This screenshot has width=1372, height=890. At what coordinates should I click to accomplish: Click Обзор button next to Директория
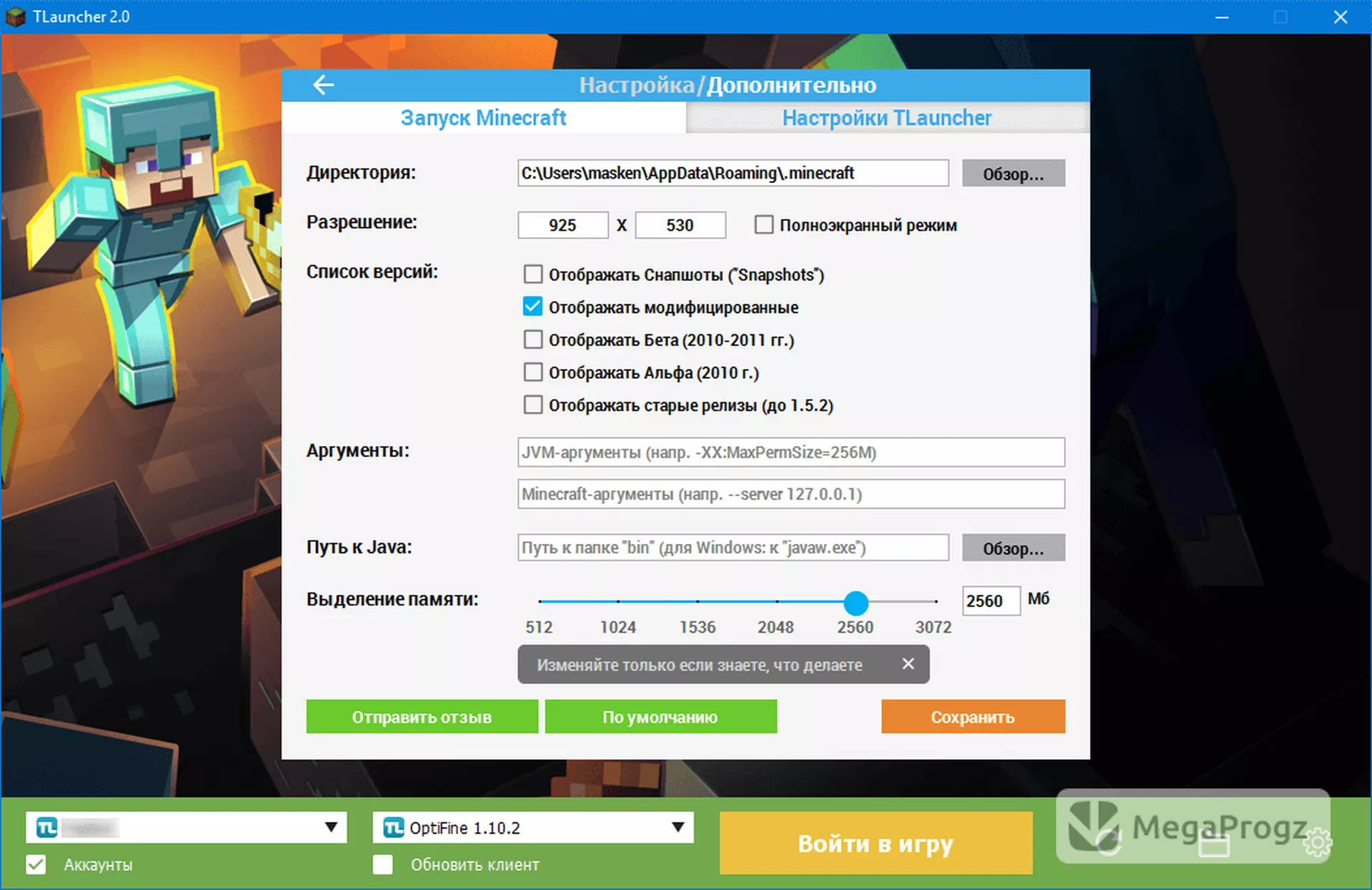(x=1013, y=174)
